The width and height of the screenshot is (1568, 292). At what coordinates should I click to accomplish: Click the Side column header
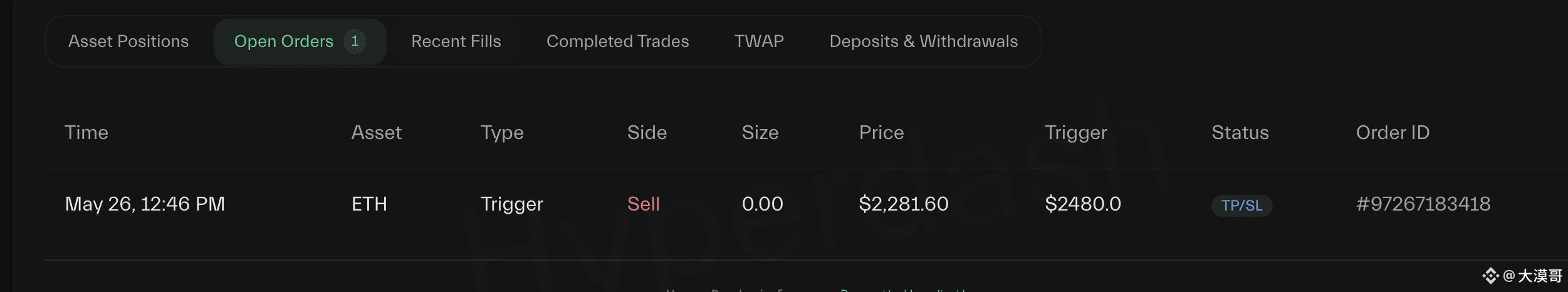click(647, 133)
